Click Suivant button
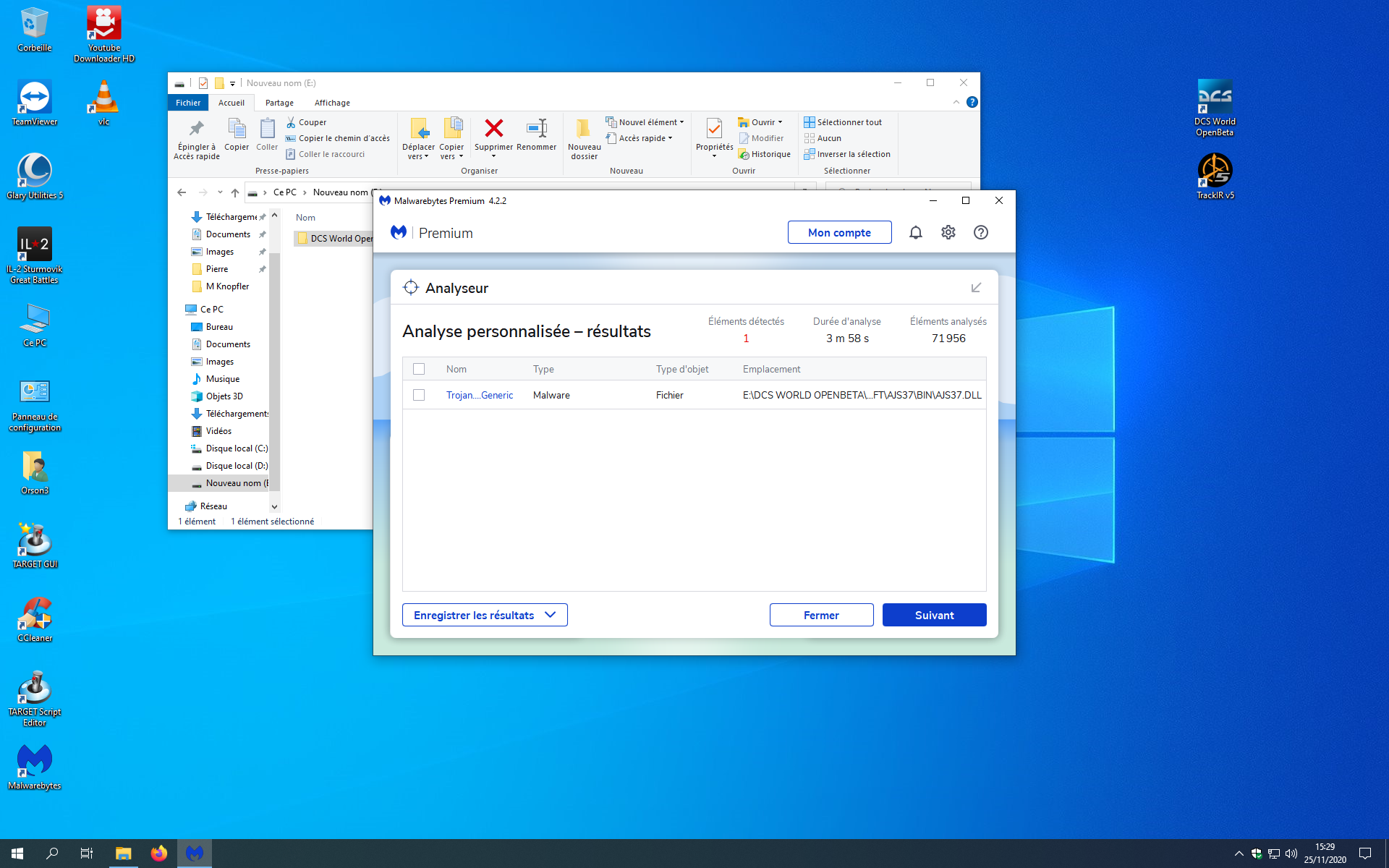Viewport: 1389px width, 868px height. [934, 615]
